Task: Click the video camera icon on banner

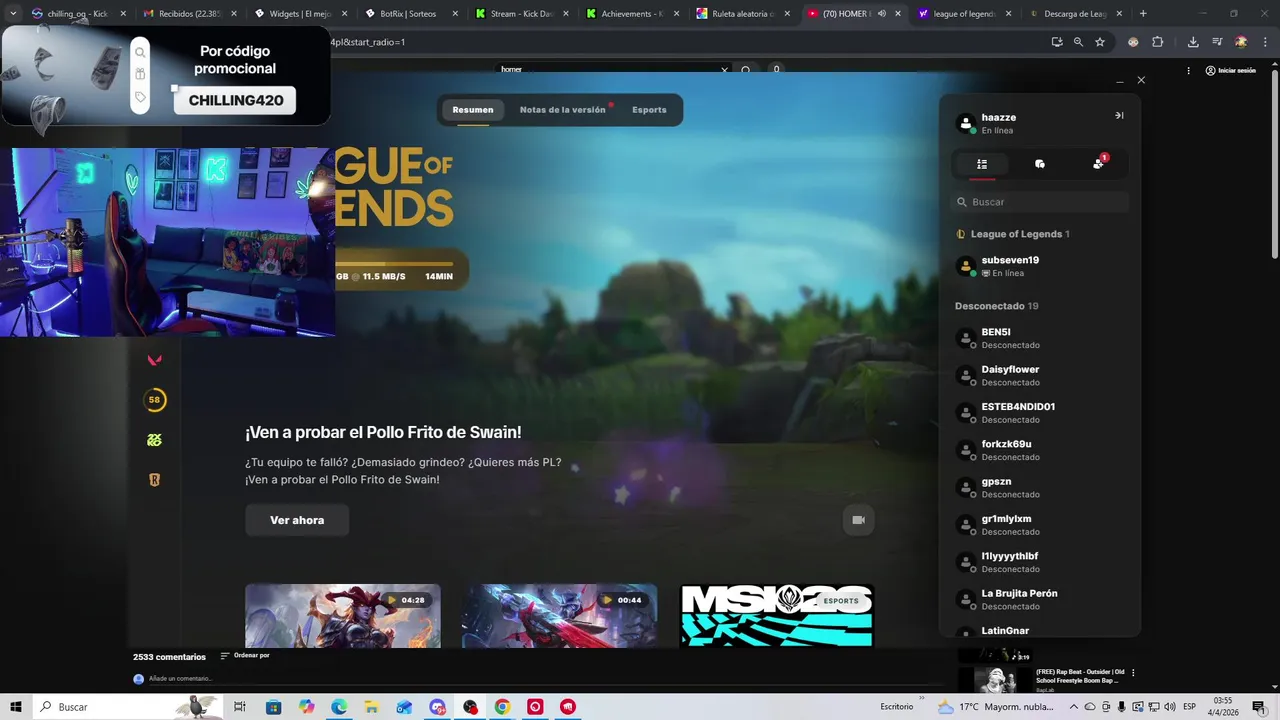Action: click(858, 520)
